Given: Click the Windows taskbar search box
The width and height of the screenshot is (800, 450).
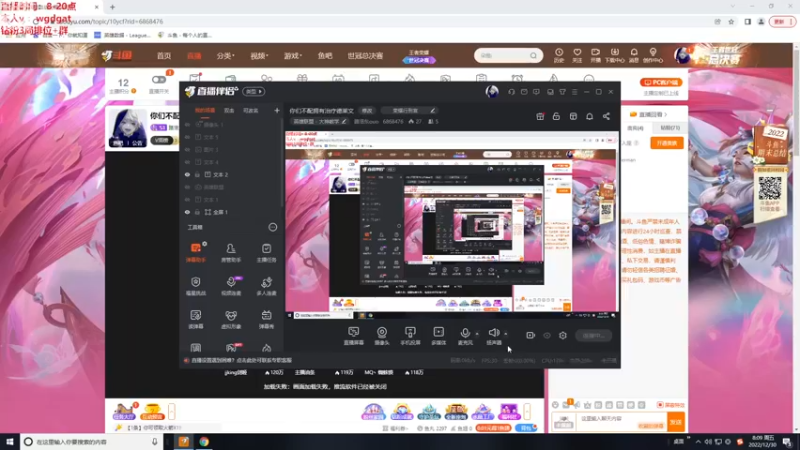Looking at the screenshot, I should [91, 442].
